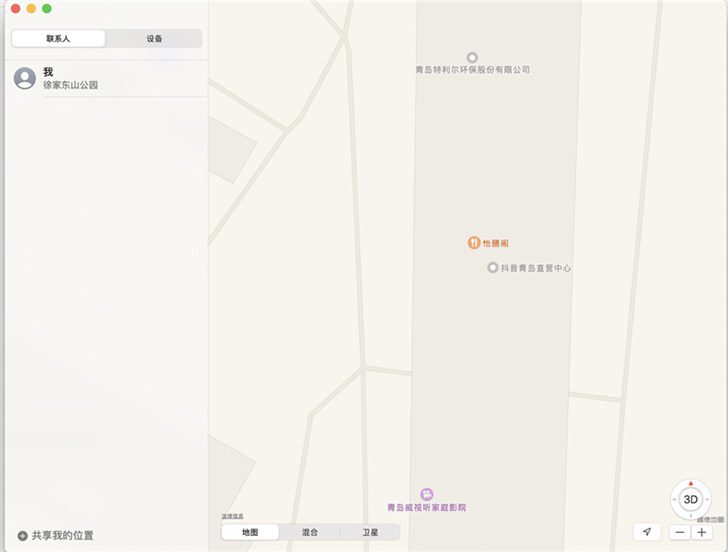Click the 青岛威视听家庭影院 cinema marker
This screenshot has width=728, height=552.
coord(427,494)
